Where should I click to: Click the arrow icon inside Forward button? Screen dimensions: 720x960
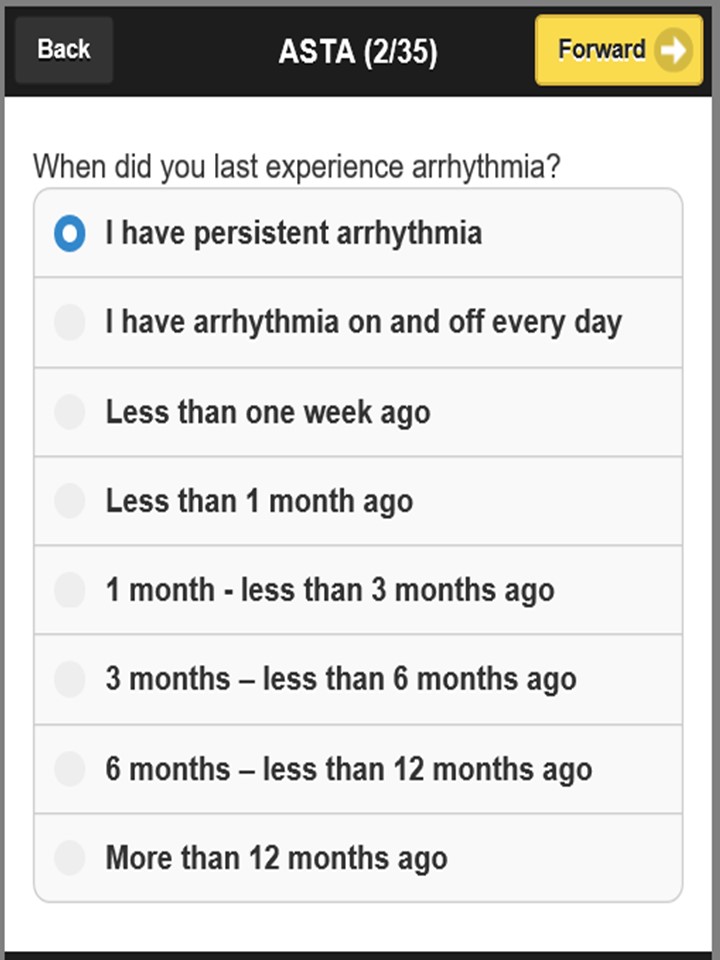tap(673, 50)
